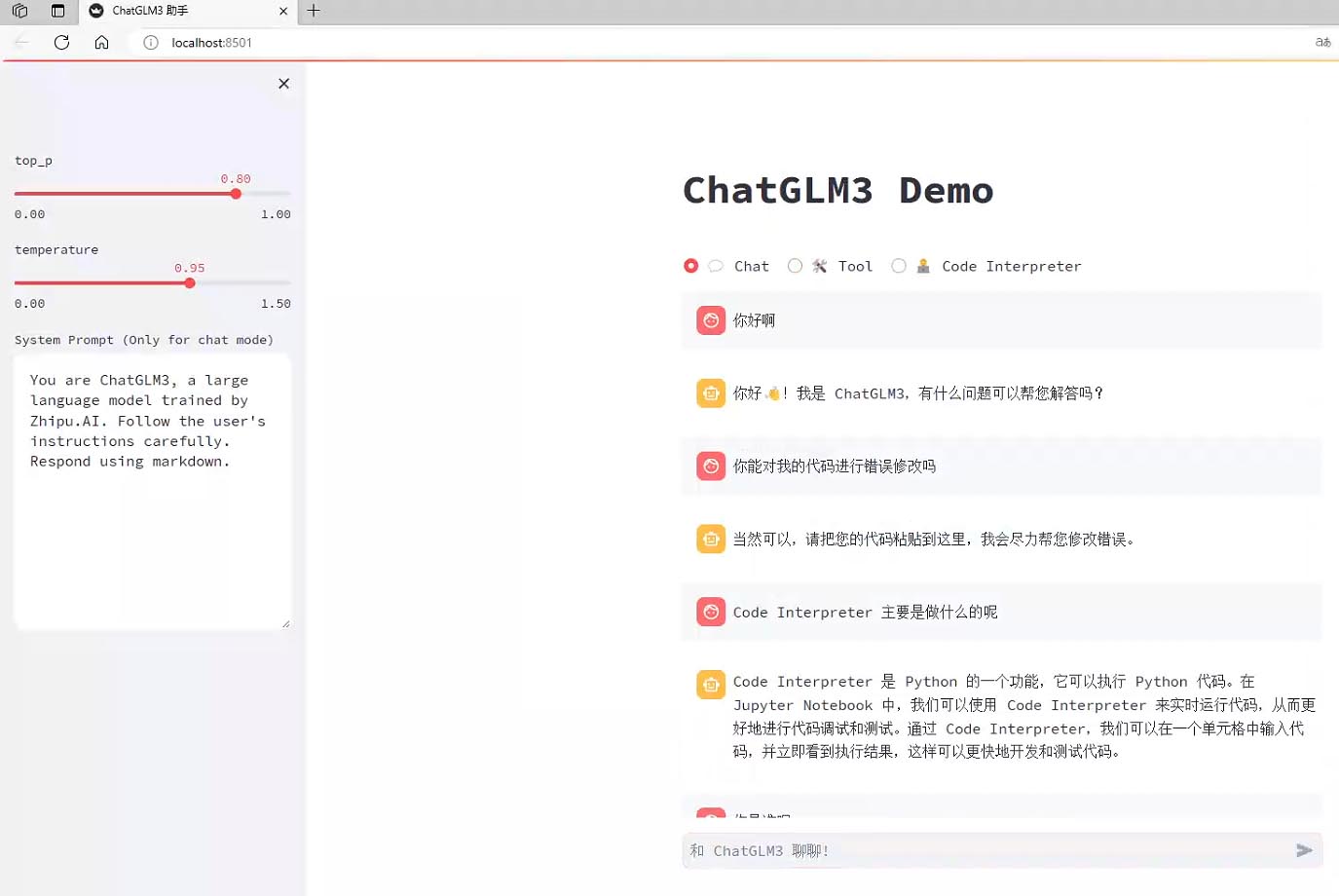Image resolution: width=1339 pixels, height=896 pixels.
Task: Select the Code Interpreter radio button
Action: pos(899,266)
